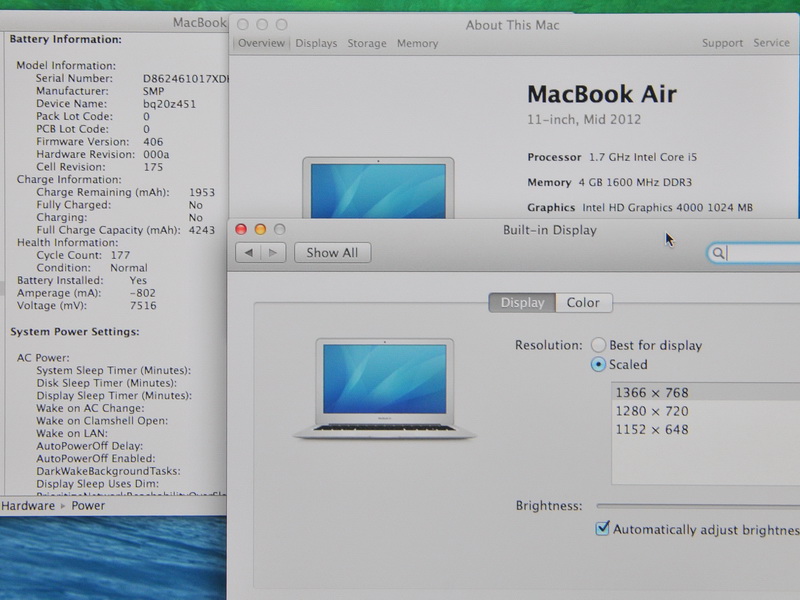Click the MacBook Air title text
The height and width of the screenshot is (600, 800).
point(602,94)
